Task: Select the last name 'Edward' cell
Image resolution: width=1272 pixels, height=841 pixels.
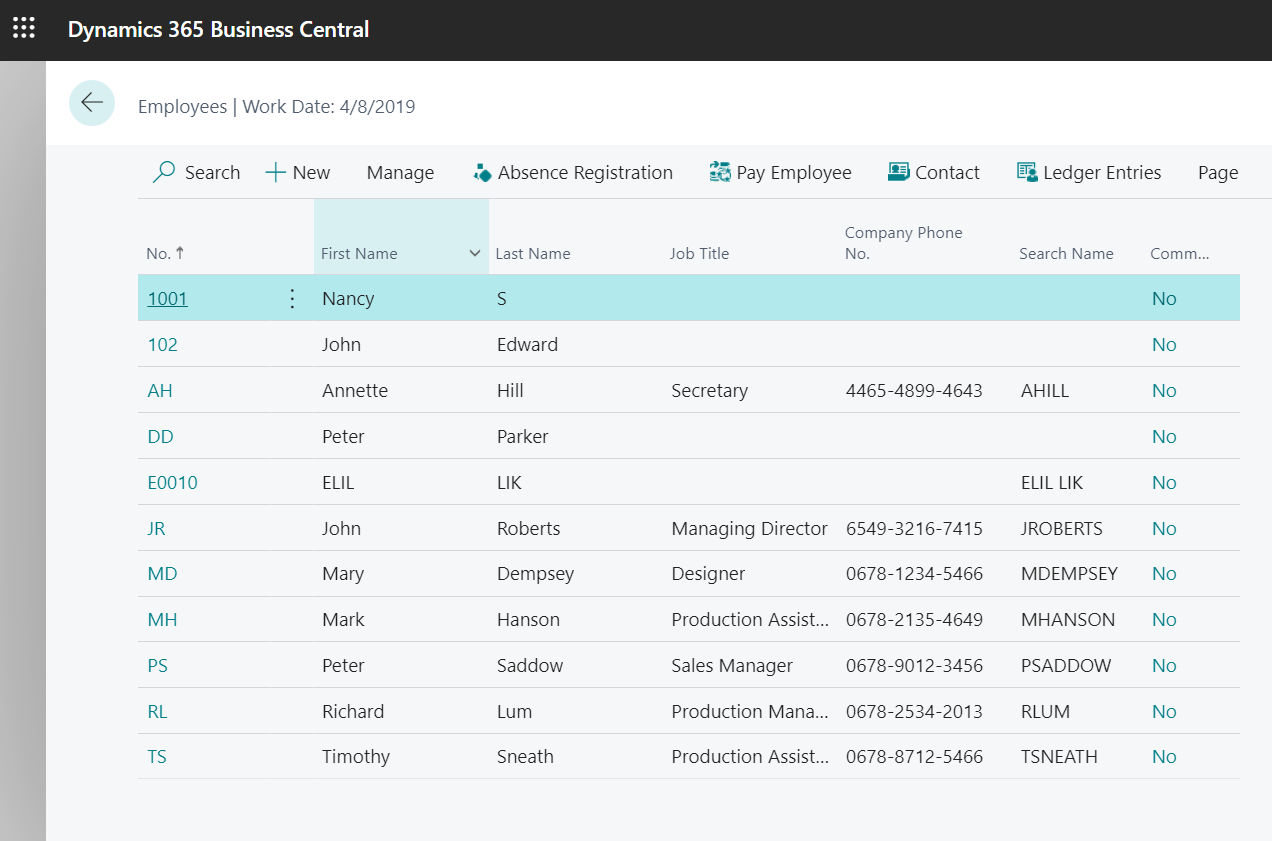Action: coord(527,345)
